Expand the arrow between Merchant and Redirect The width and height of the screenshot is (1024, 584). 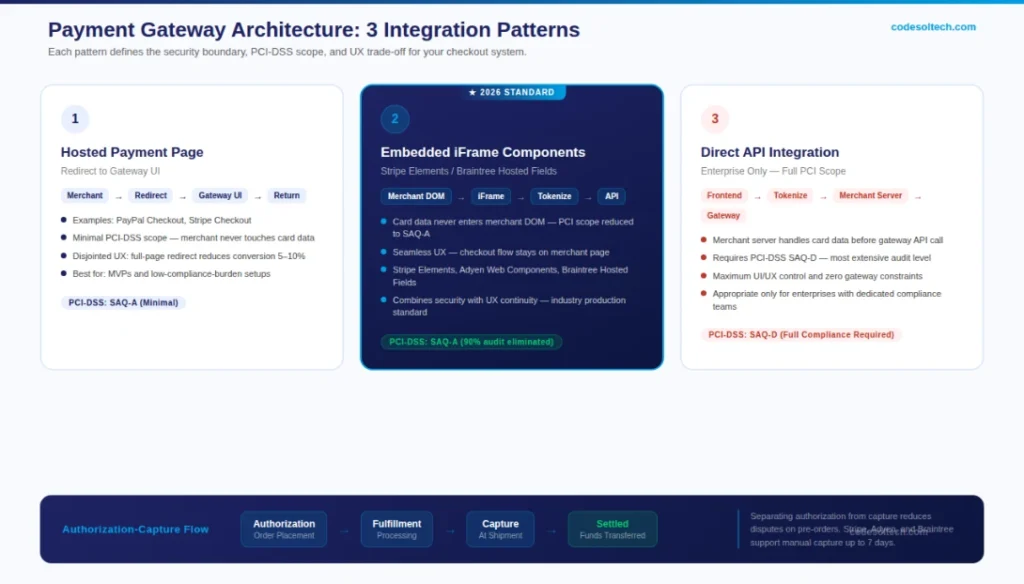pyautogui.click(x=117, y=195)
